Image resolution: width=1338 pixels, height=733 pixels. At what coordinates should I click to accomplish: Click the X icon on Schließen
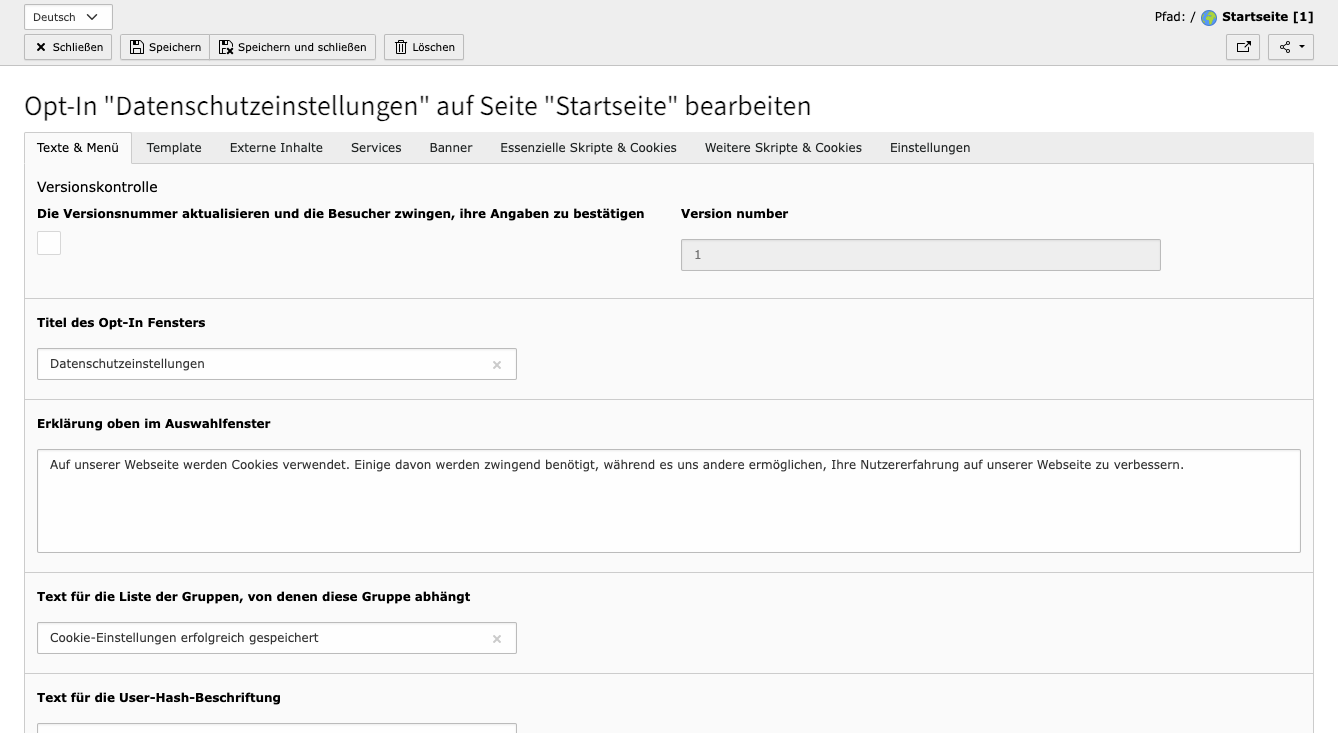click(x=41, y=46)
